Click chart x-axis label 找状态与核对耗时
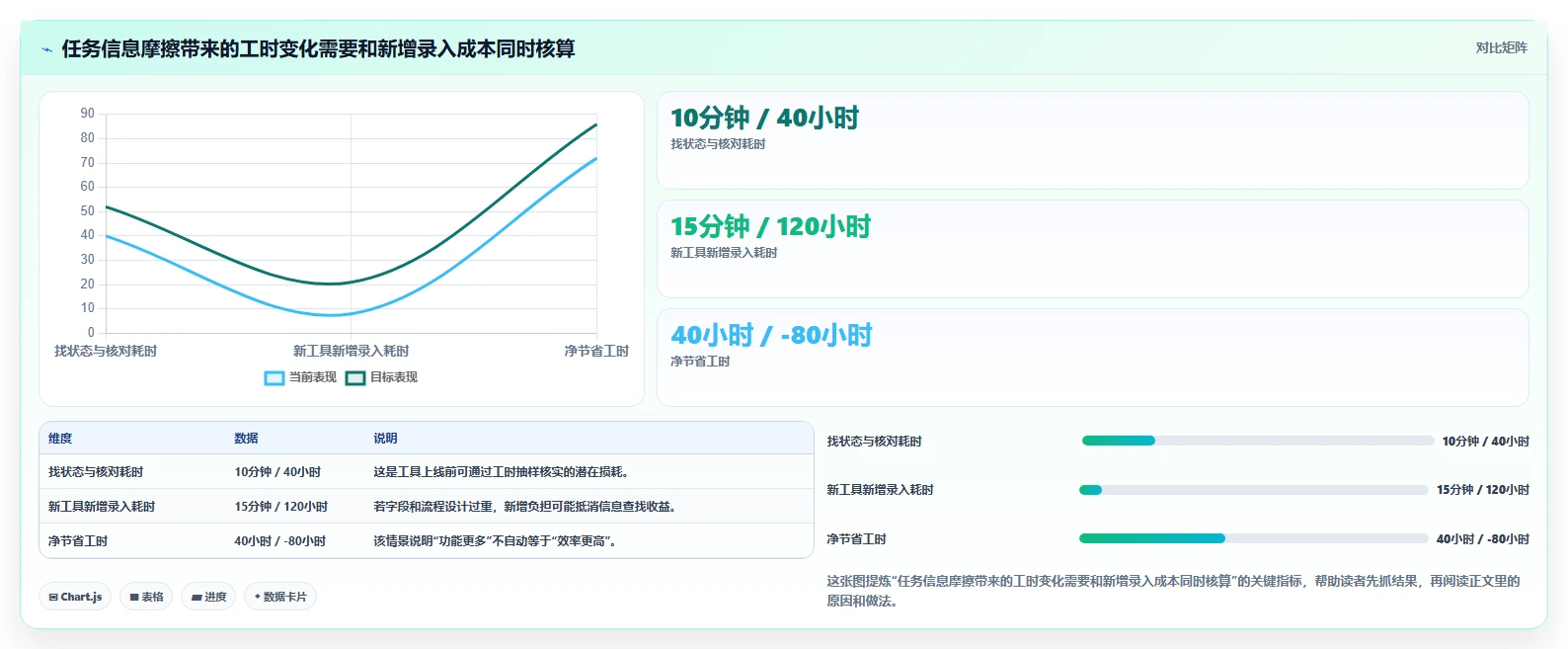Viewport: 1568px width, 649px height. pos(106,351)
